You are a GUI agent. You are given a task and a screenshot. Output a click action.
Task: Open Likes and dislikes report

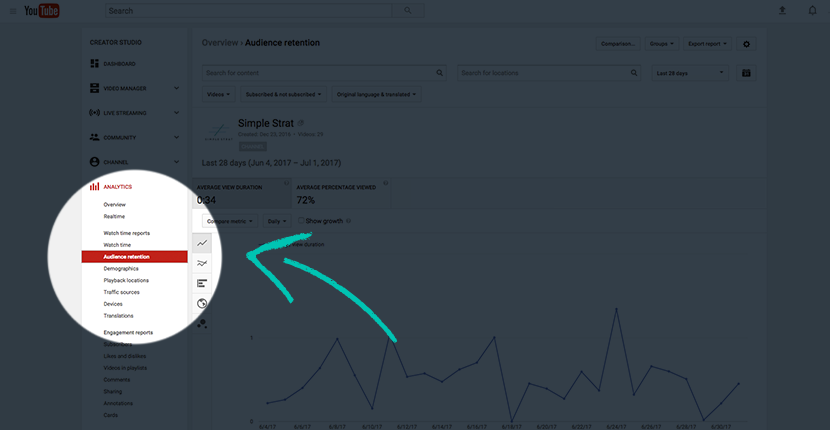tap(124, 356)
